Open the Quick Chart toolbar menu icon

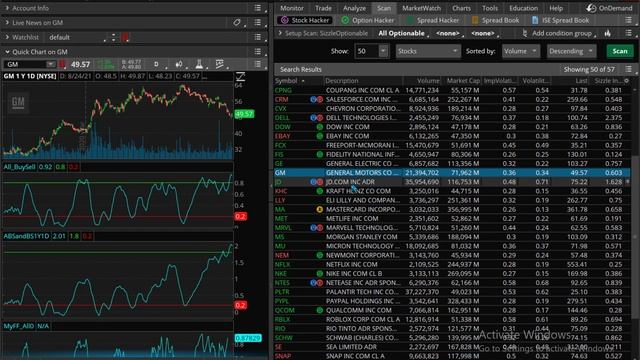(258, 64)
